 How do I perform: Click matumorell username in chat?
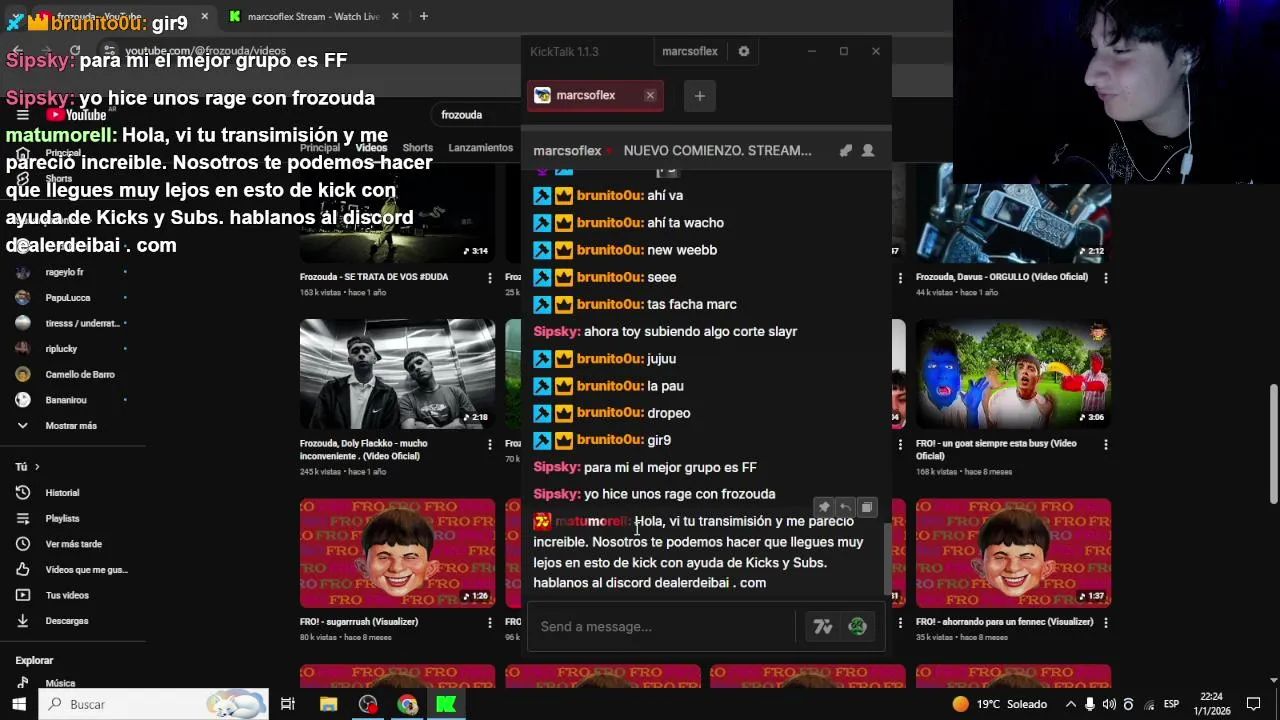pyautogui.click(x=591, y=521)
